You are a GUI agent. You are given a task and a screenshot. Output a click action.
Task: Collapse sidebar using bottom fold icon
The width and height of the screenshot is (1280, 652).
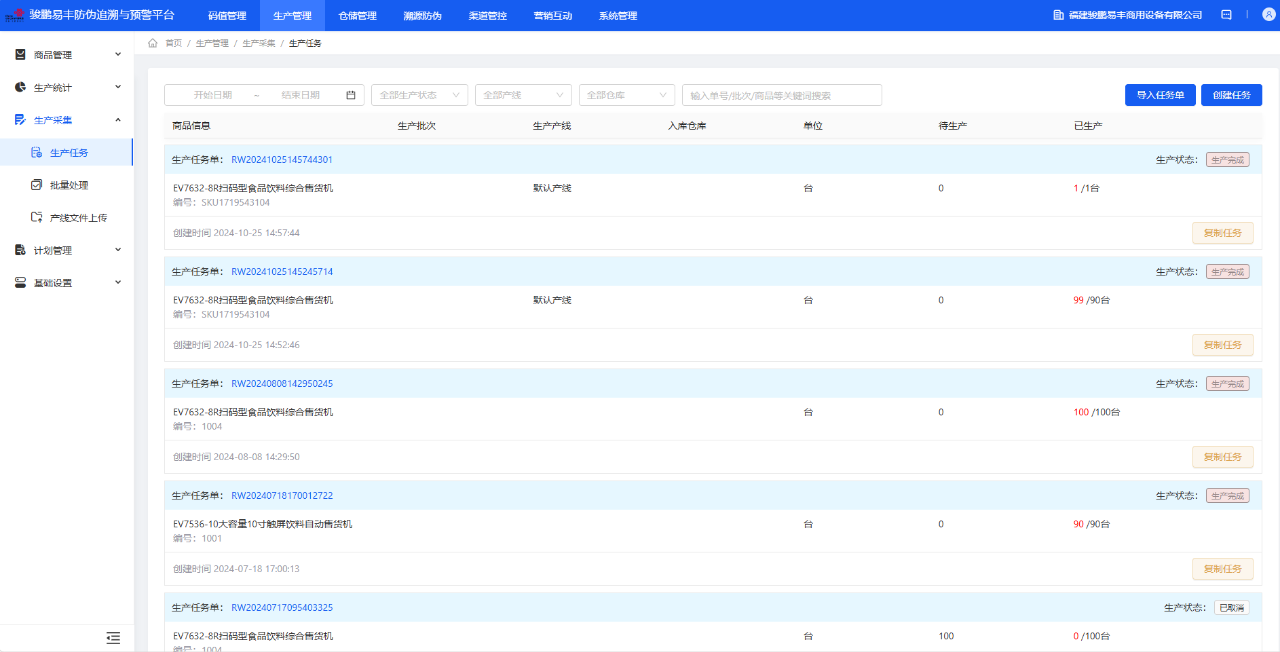coord(113,637)
